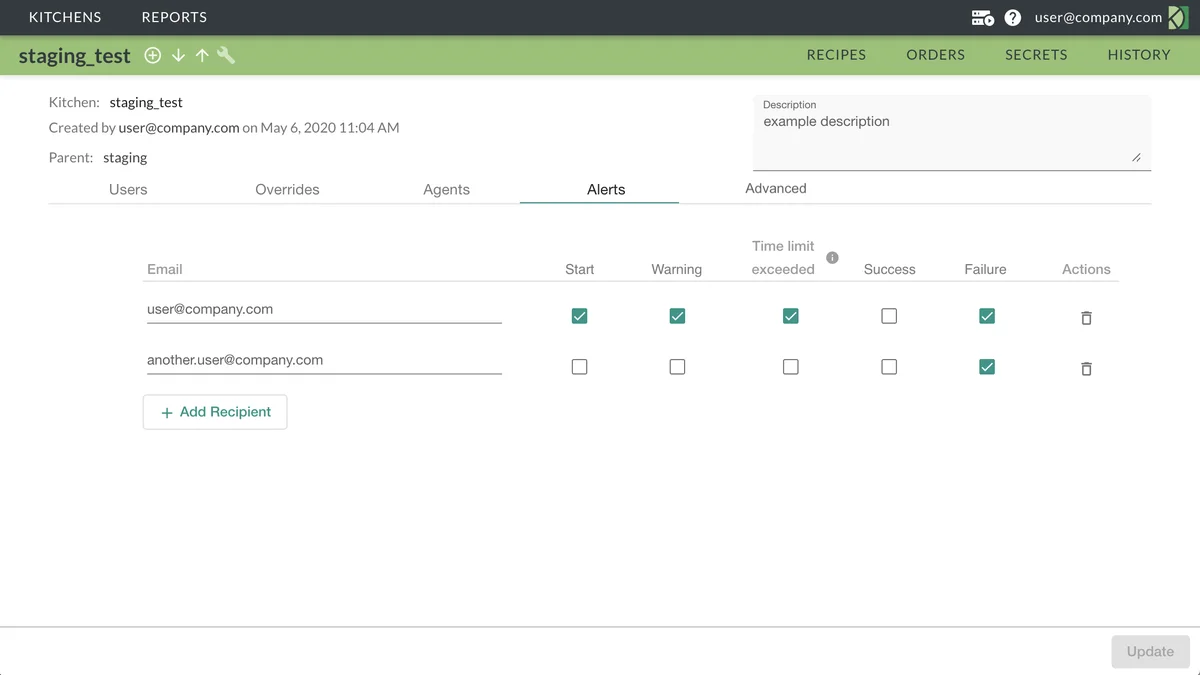
Task: Disable Failure alert for another.user@company.com
Action: [x=987, y=367]
